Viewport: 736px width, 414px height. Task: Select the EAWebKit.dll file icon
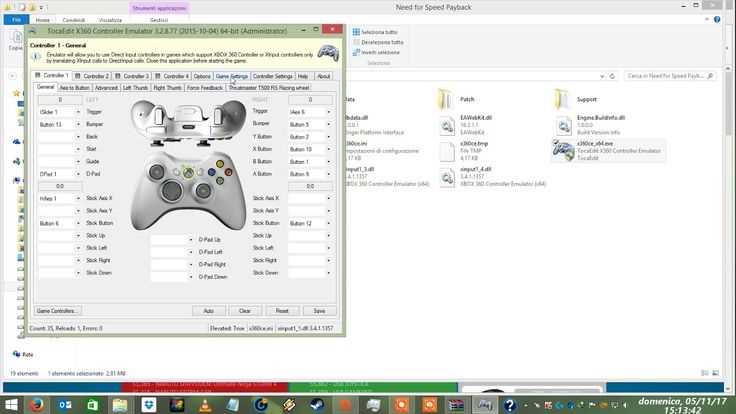click(x=447, y=125)
